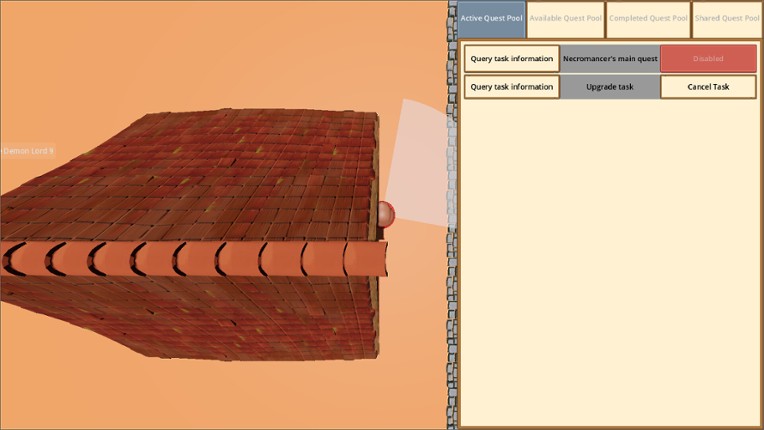Select the Completed Quest Pool tab

648,19
